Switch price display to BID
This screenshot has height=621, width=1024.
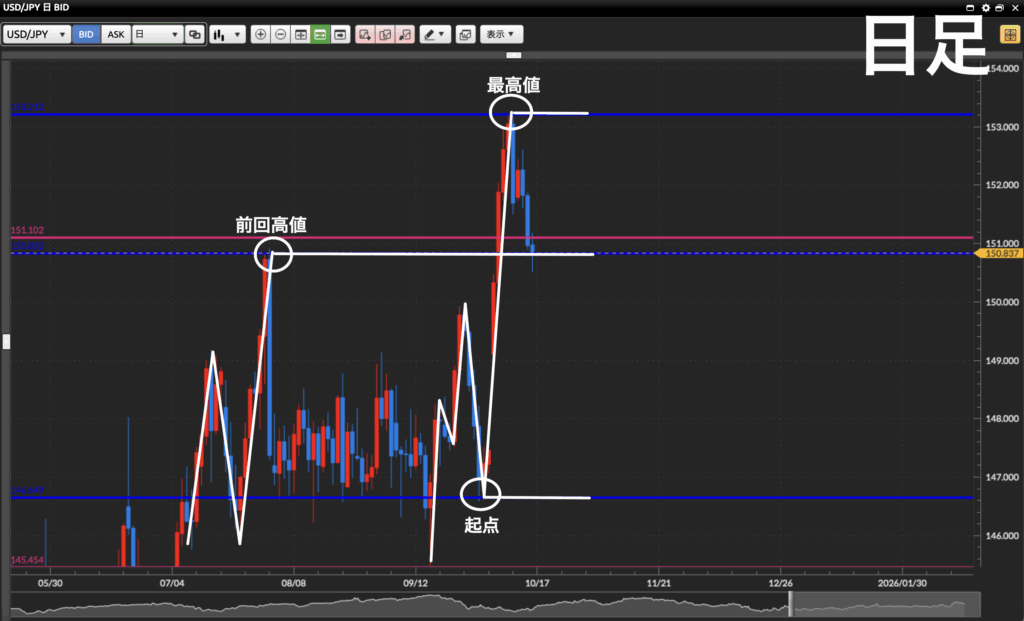pyautogui.click(x=86, y=34)
